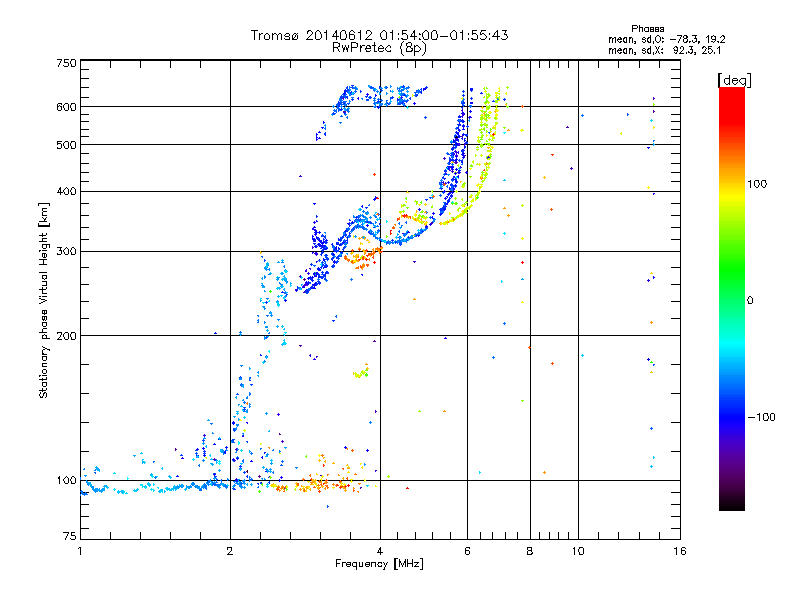Click the y-axis tick label '600'
This screenshot has width=800, height=600.
click(66, 107)
